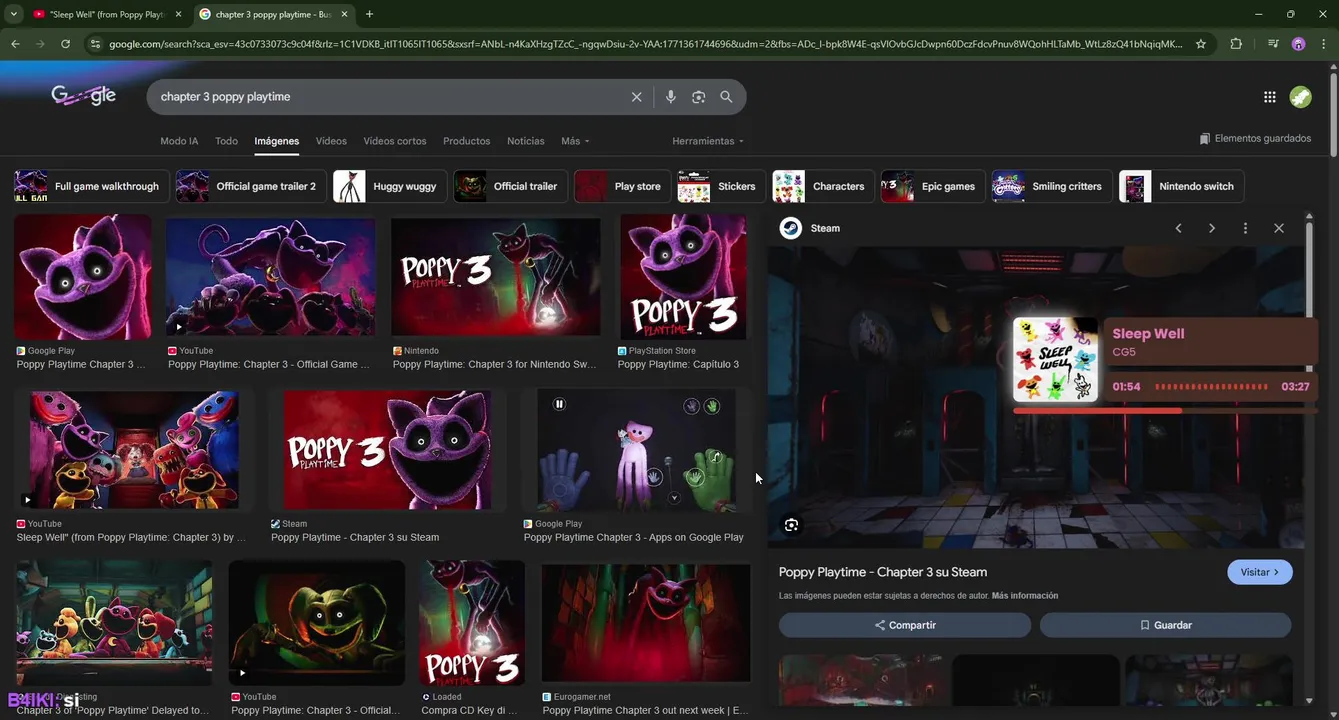The height and width of the screenshot is (720, 1339).
Task: Open Google Lens image search icon
Action: click(698, 97)
